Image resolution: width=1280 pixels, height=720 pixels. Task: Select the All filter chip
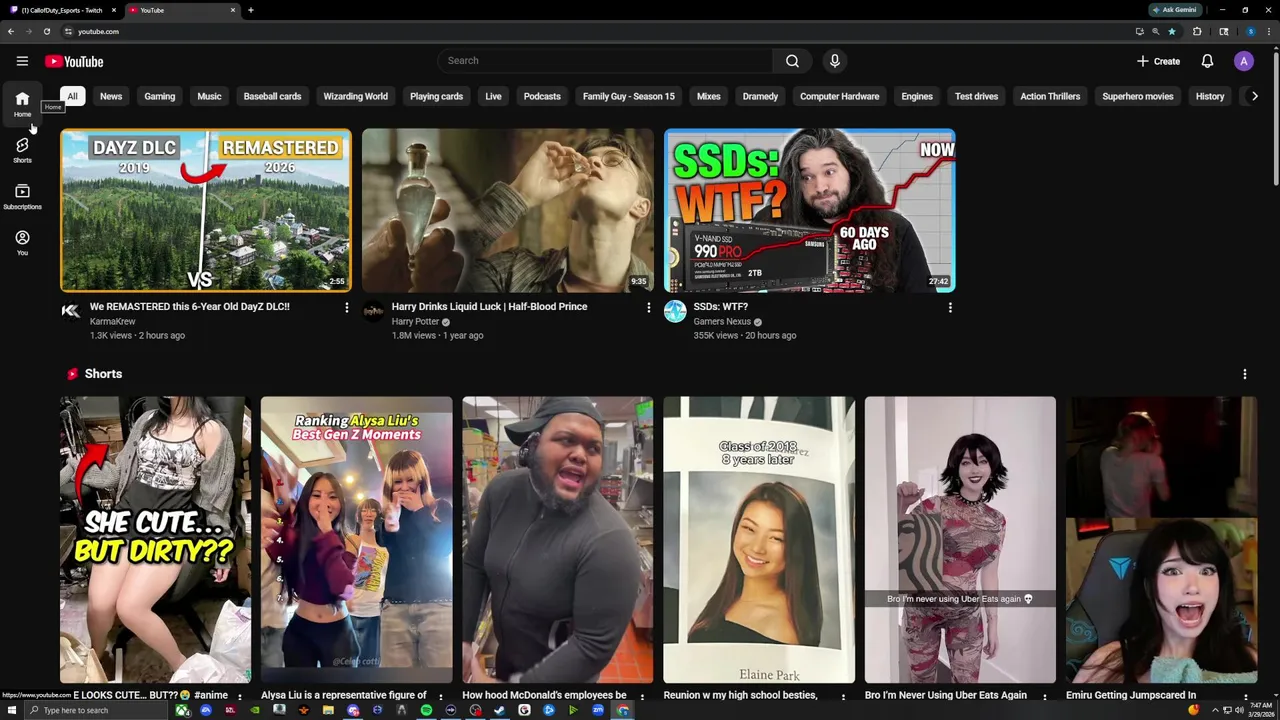(x=72, y=96)
